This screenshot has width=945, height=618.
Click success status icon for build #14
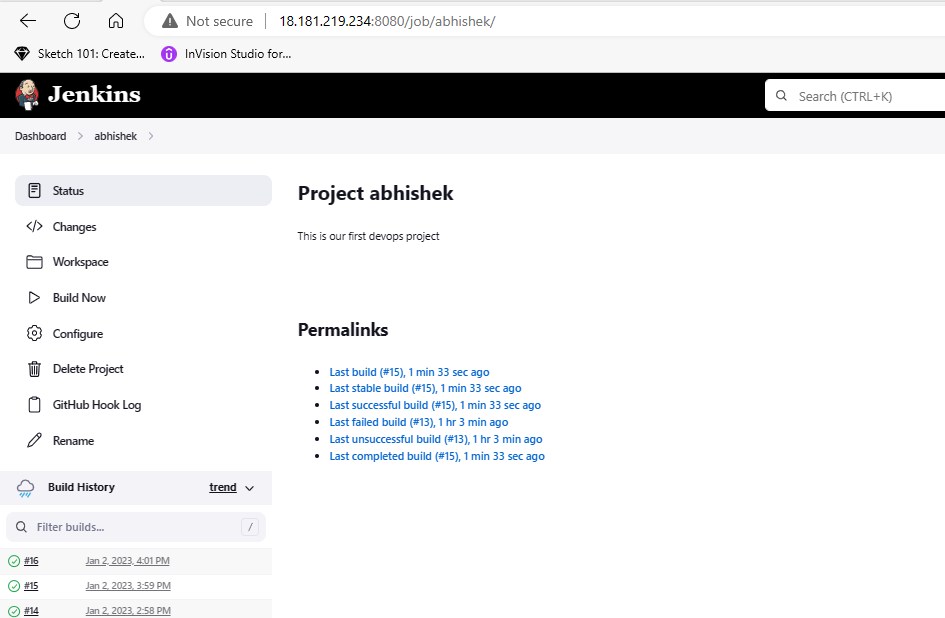click(14, 611)
